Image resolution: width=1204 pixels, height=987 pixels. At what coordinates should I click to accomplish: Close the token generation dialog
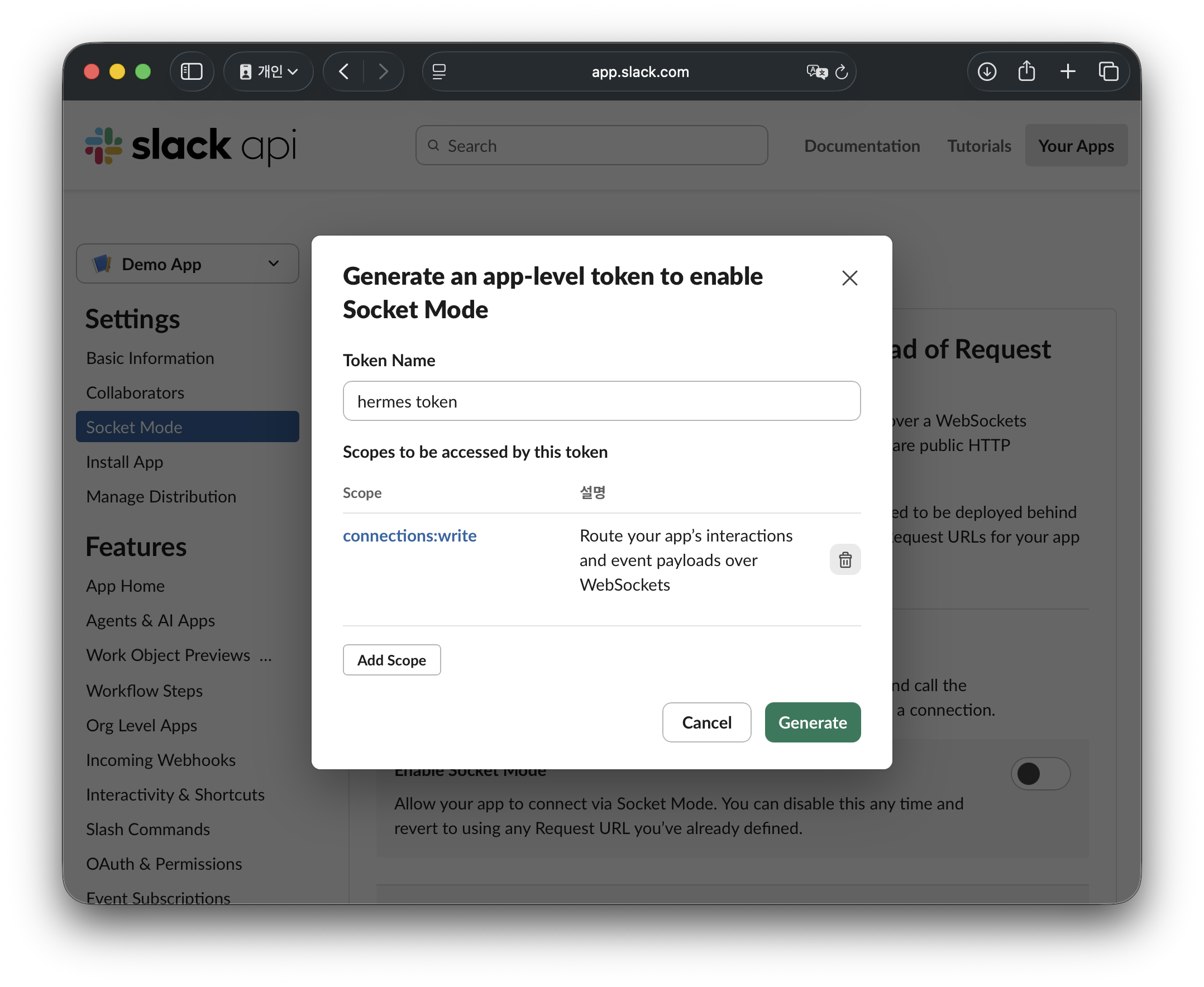pyautogui.click(x=849, y=278)
